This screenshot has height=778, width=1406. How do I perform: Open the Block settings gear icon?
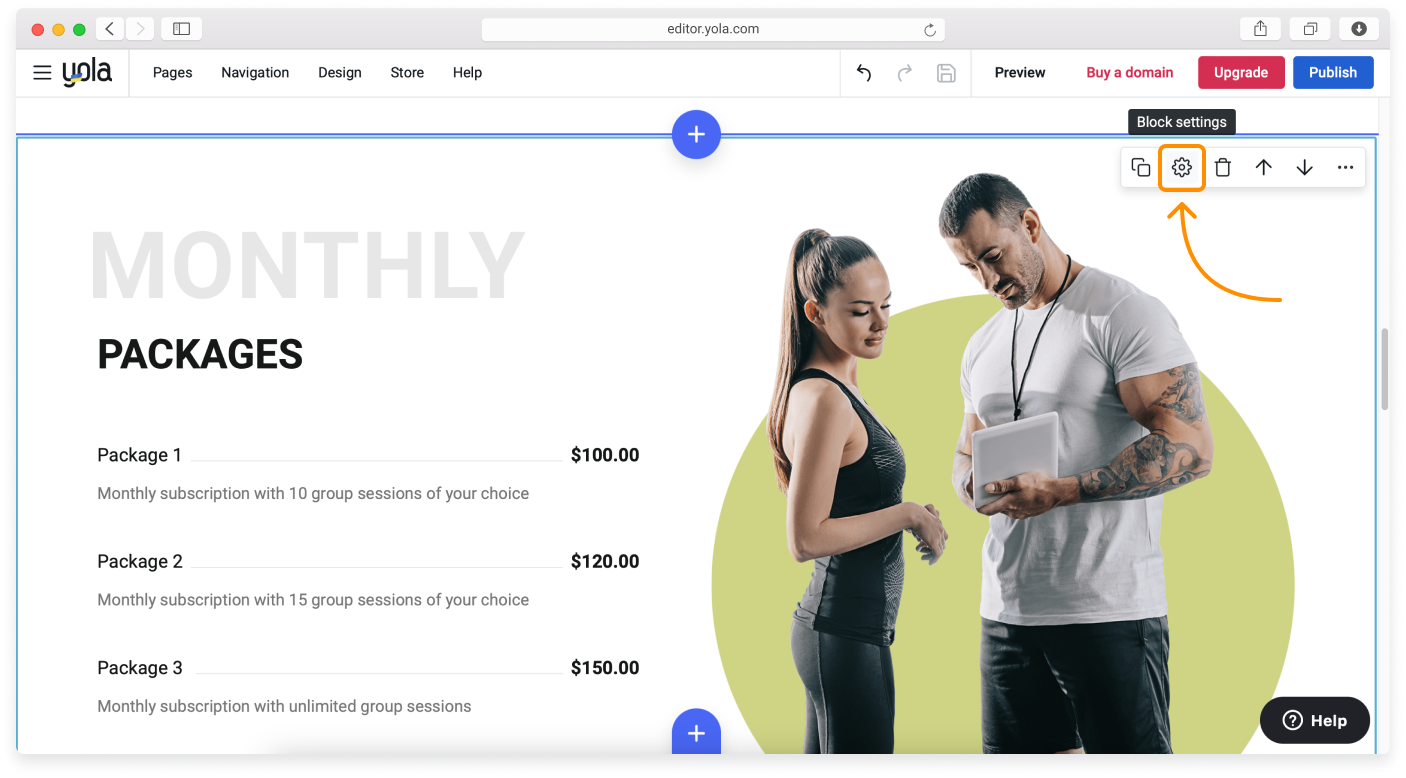pos(1181,168)
